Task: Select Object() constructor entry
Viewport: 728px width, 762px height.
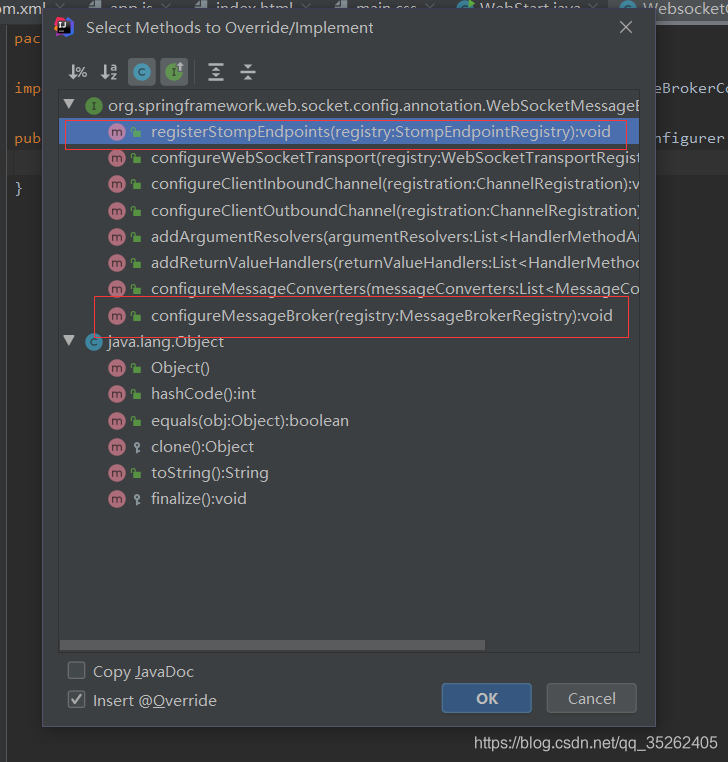Action: tap(349, 368)
